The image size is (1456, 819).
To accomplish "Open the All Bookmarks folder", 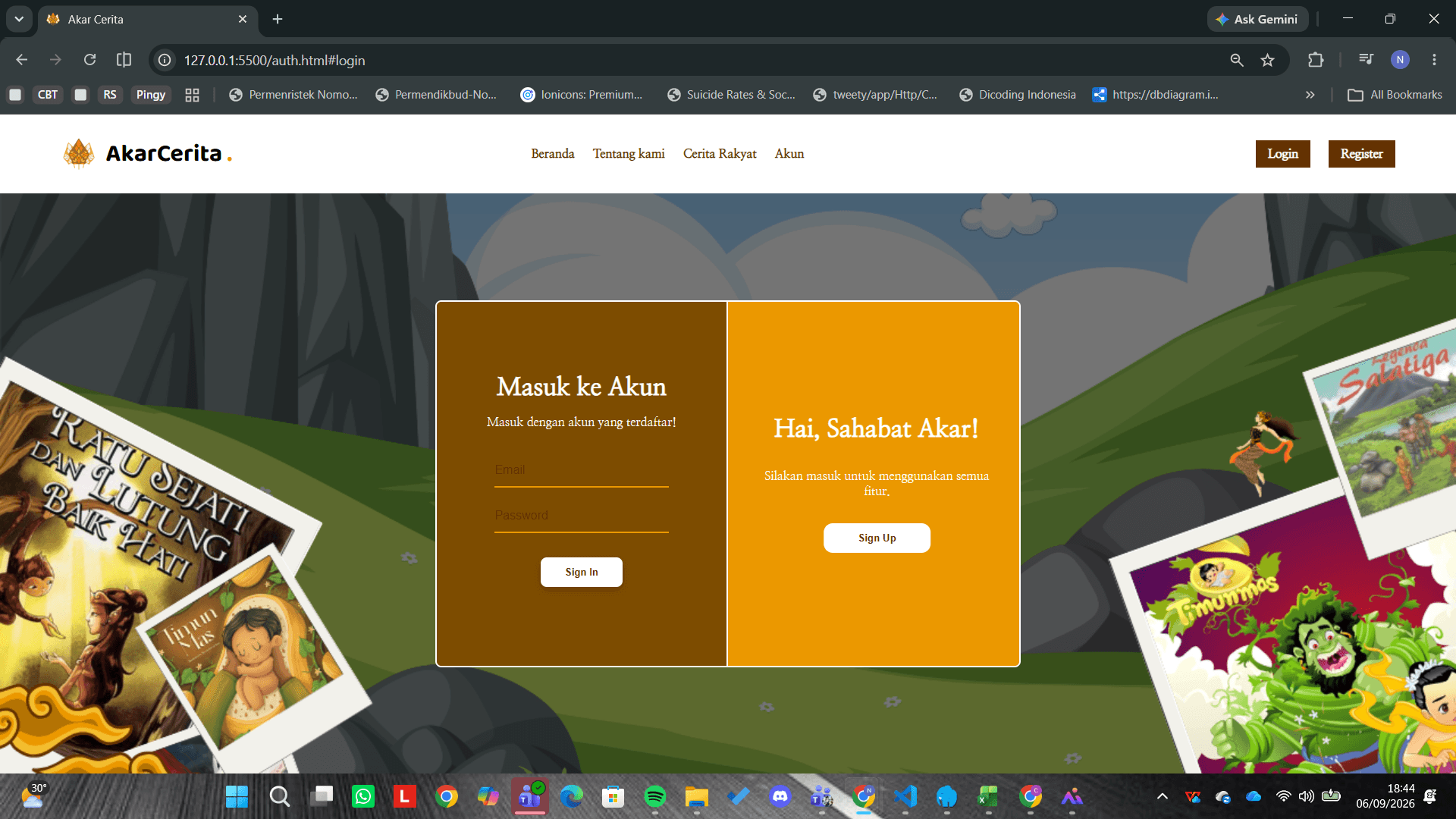I will click(x=1395, y=95).
